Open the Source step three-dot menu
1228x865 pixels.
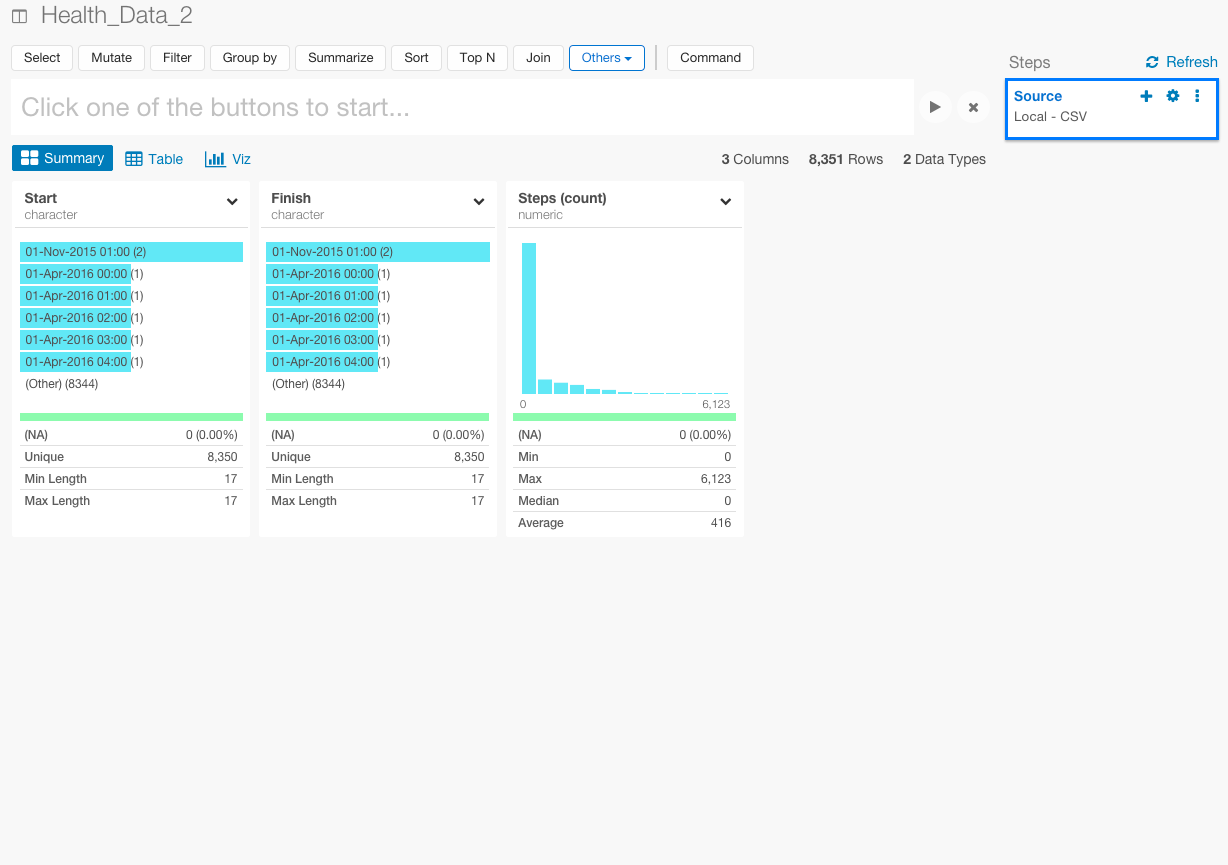click(x=1197, y=96)
